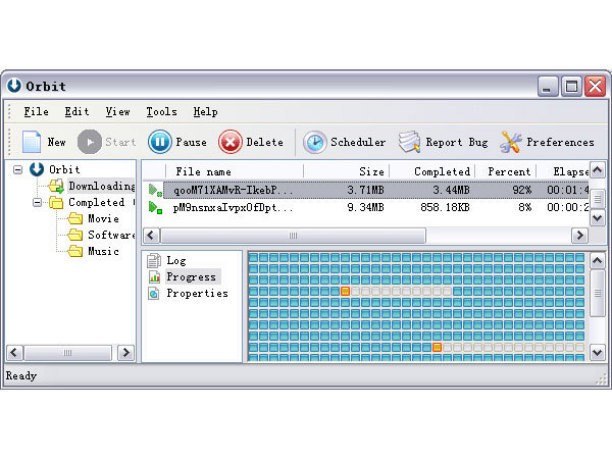This screenshot has height=459, width=612.
Task: Sort by Size column header
Action: click(346, 171)
